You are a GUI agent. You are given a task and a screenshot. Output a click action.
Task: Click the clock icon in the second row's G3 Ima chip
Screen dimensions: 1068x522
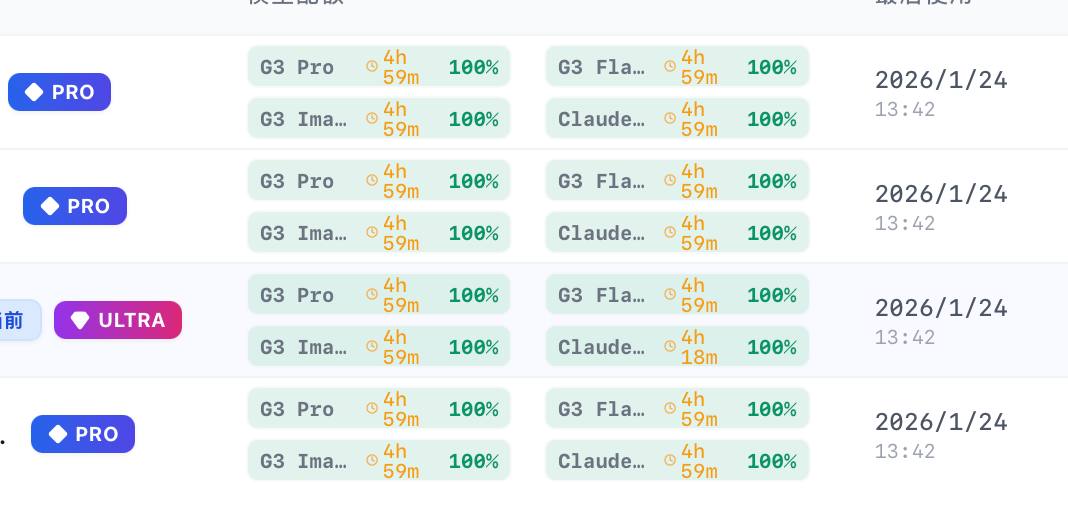pos(372,232)
